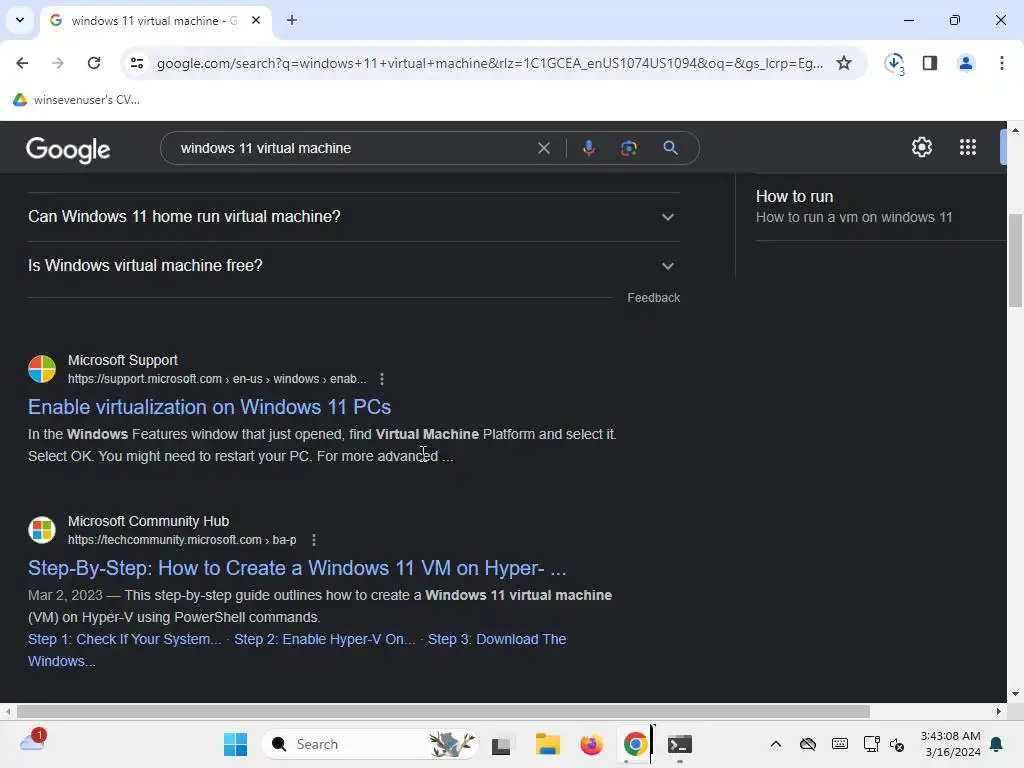Open the Terminal app on the taskbar
Viewport: 1024px width, 768px height.
tap(680, 744)
